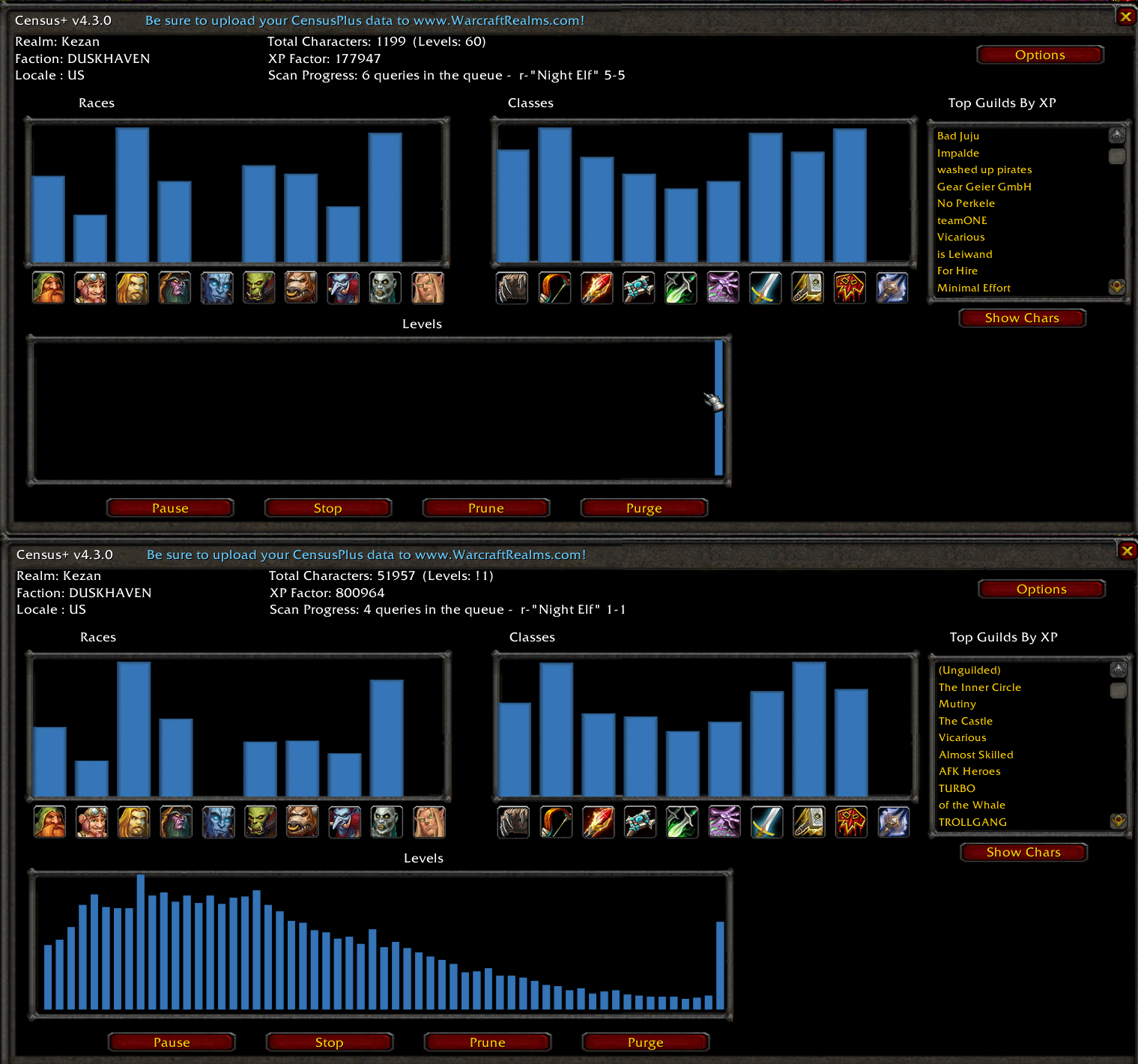
Task: Click the scroll-down arrow beside Minimal Effort
Action: click(1117, 287)
